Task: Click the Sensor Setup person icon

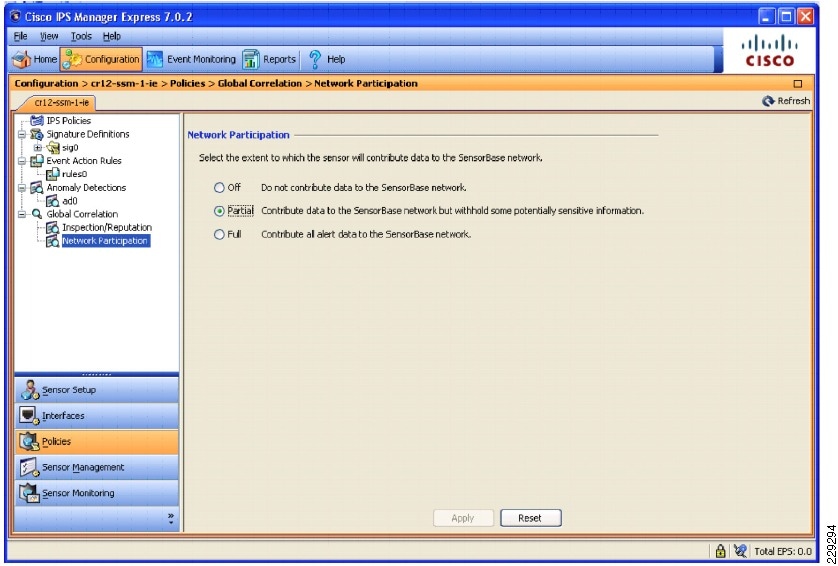Action: point(29,390)
